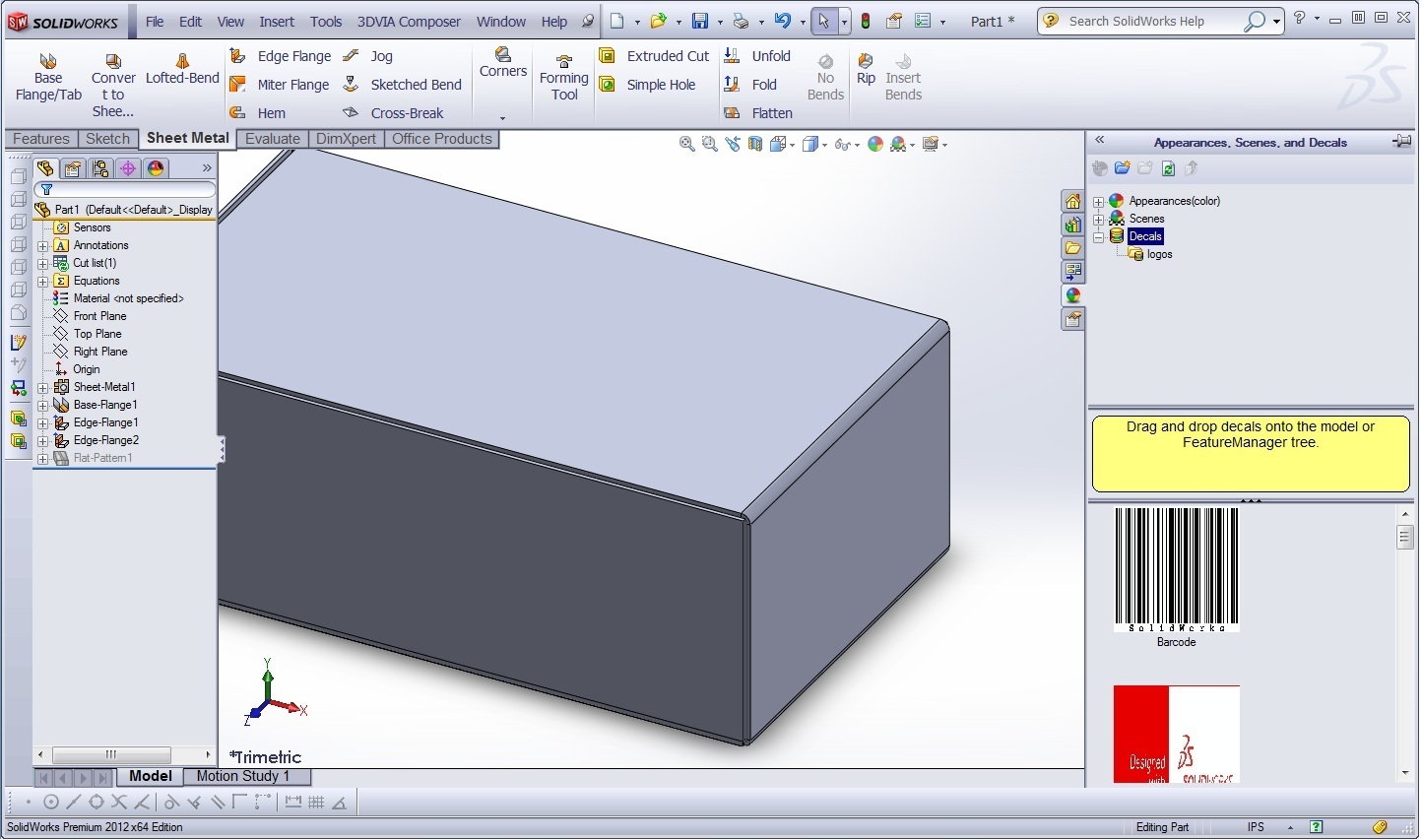
Task: Click the Flatten tool
Action: point(758,113)
